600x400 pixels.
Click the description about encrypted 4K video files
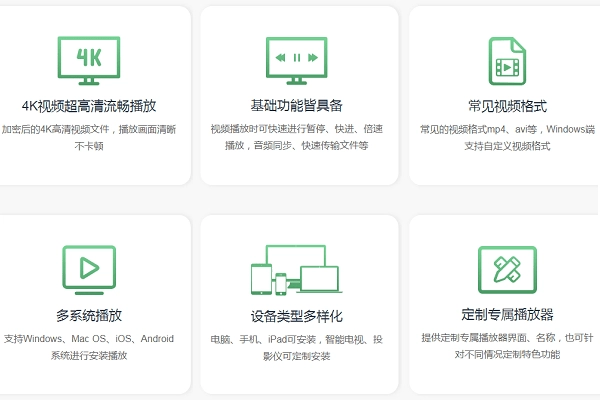[89, 137]
